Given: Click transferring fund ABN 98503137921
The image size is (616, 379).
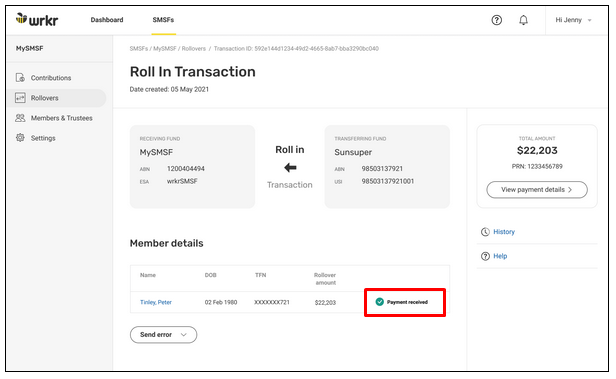Looking at the screenshot, I should 382,168.
